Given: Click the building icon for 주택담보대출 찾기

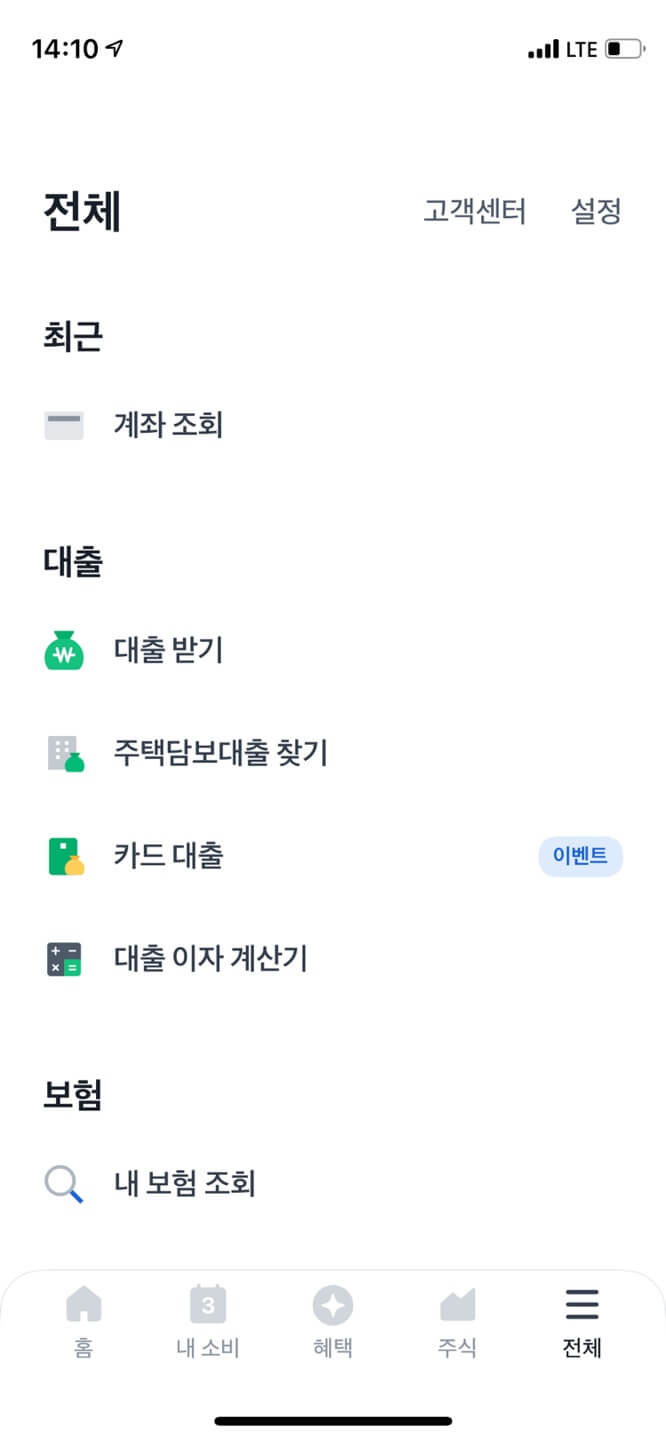Looking at the screenshot, I should click(64, 753).
